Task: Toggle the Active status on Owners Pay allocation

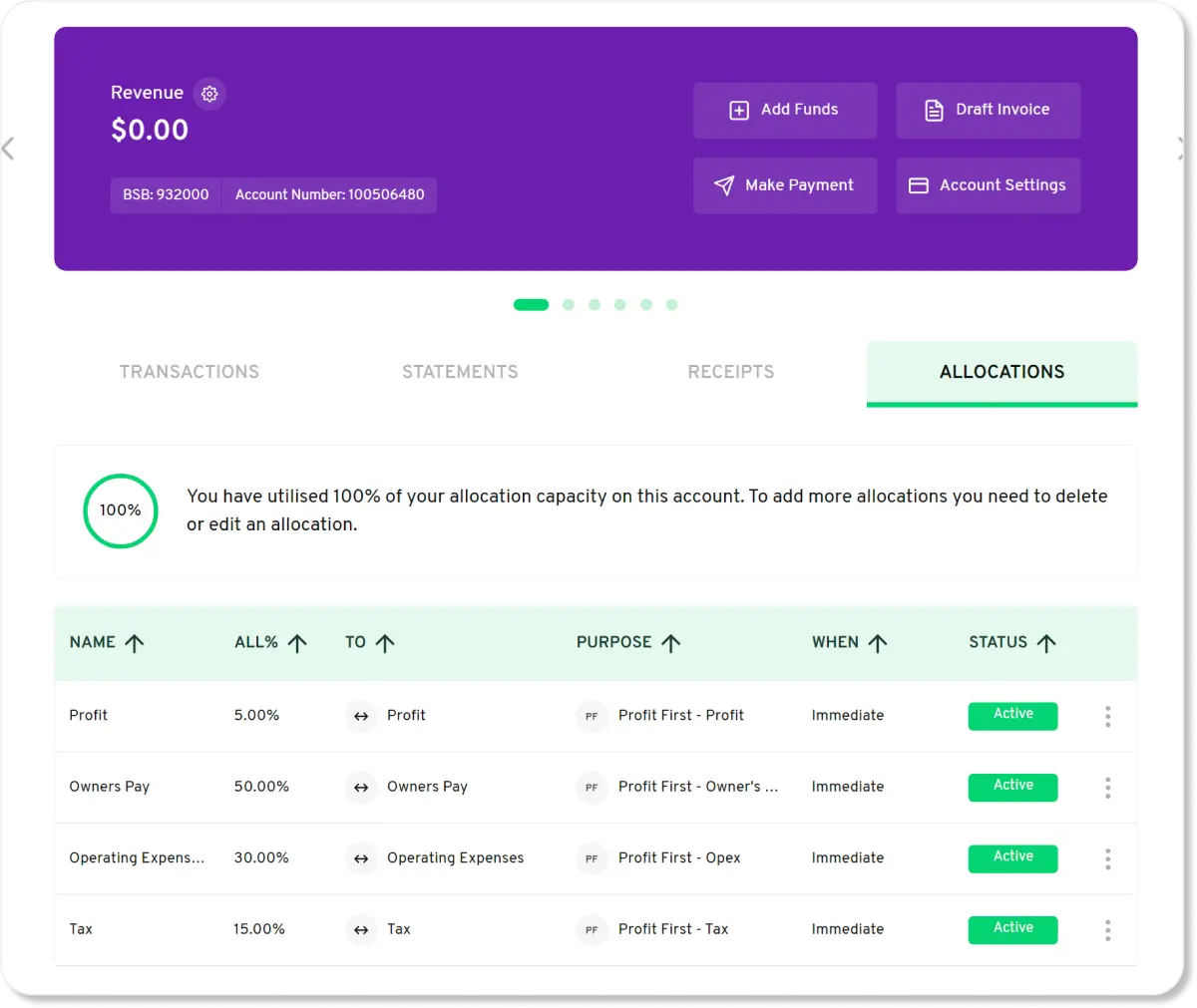Action: point(1012,787)
